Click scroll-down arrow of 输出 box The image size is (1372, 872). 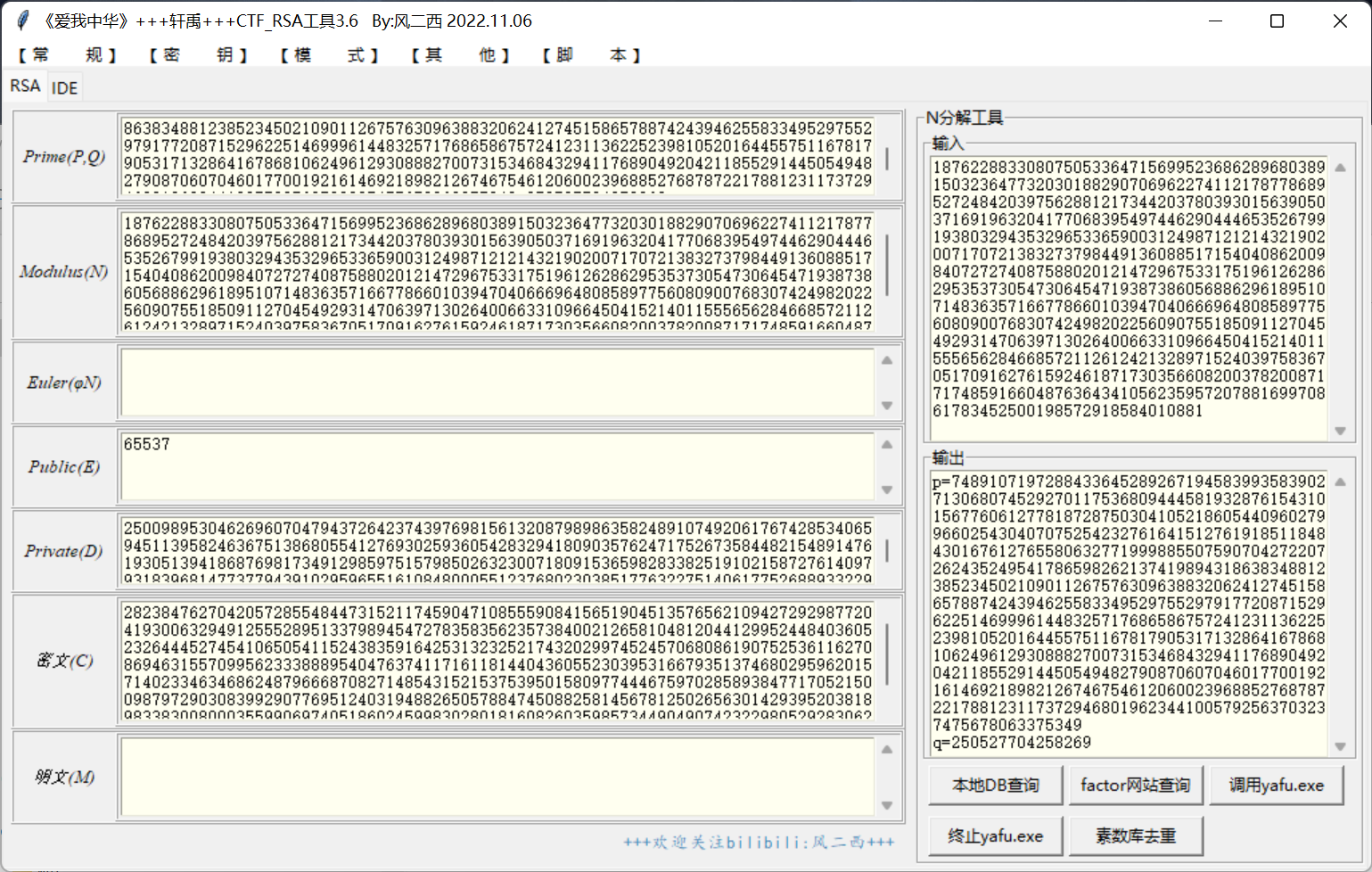1340,746
